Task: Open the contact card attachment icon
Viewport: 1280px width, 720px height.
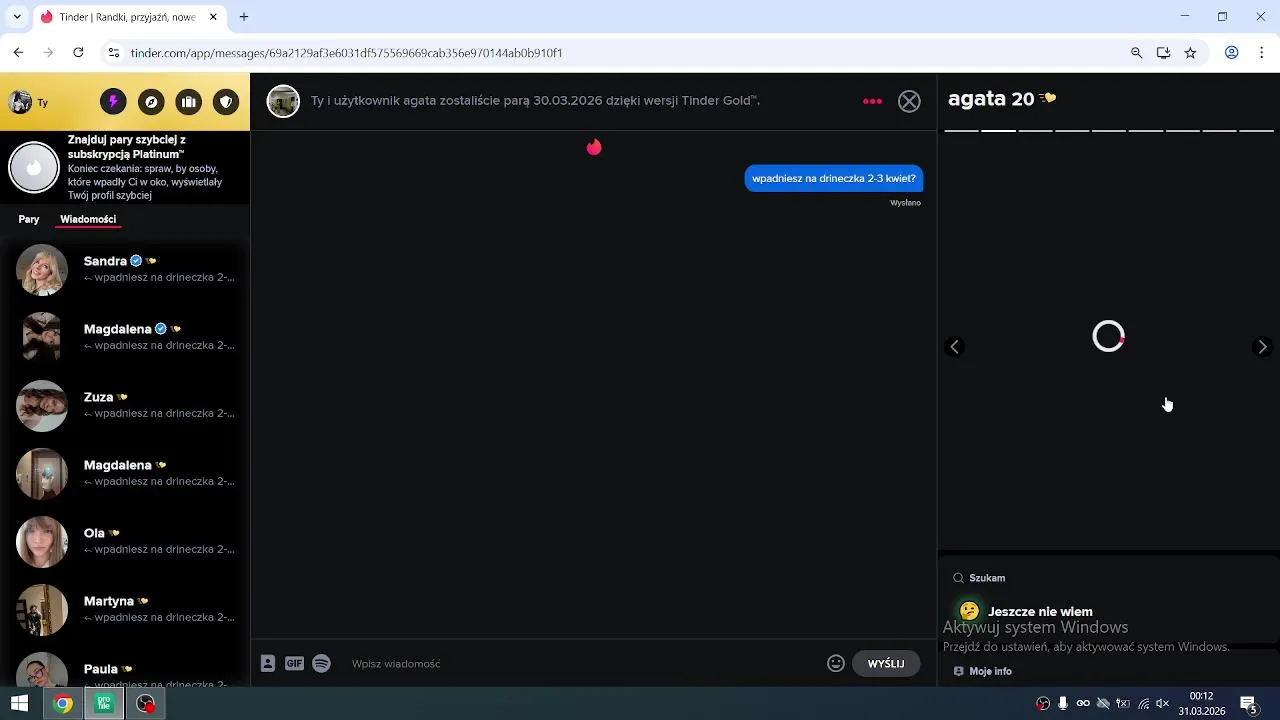Action: tap(268, 663)
